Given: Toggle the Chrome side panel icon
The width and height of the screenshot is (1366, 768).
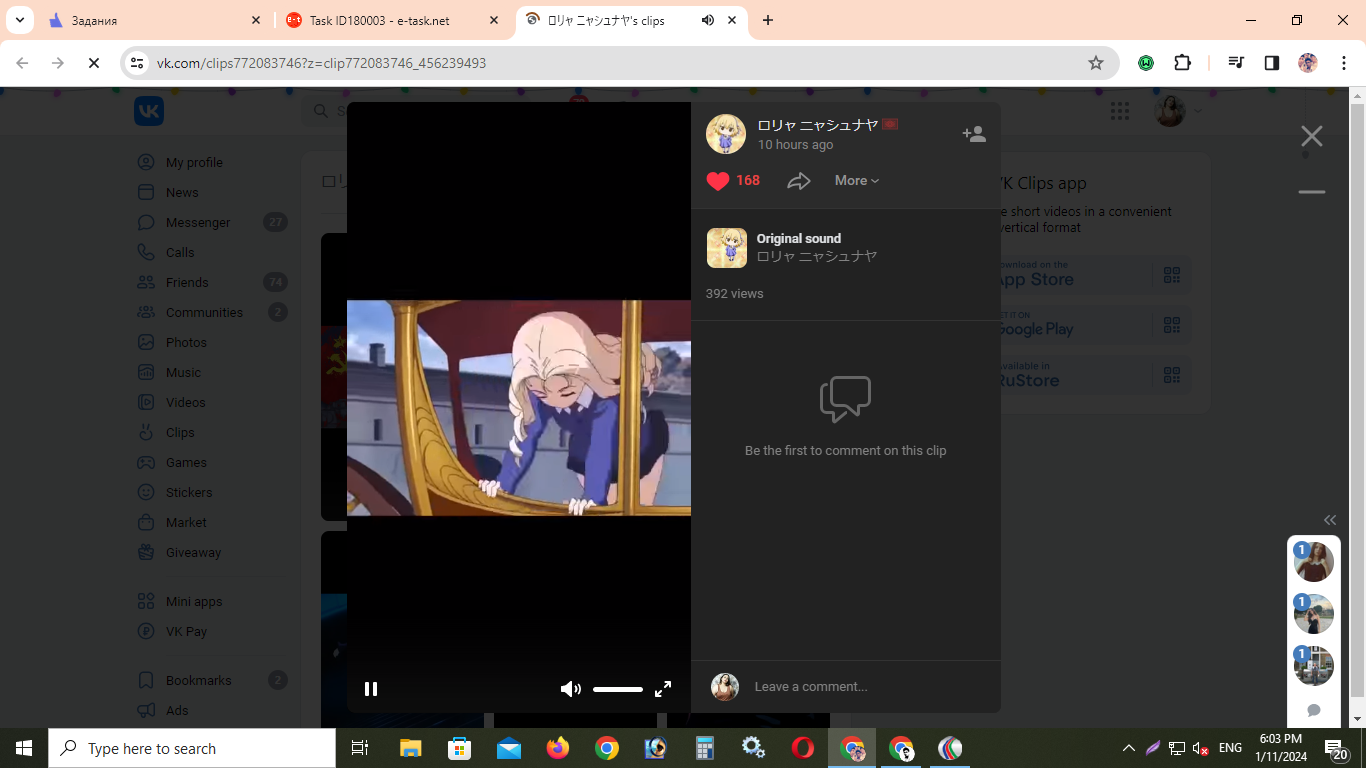Looking at the screenshot, I should (x=1272, y=63).
